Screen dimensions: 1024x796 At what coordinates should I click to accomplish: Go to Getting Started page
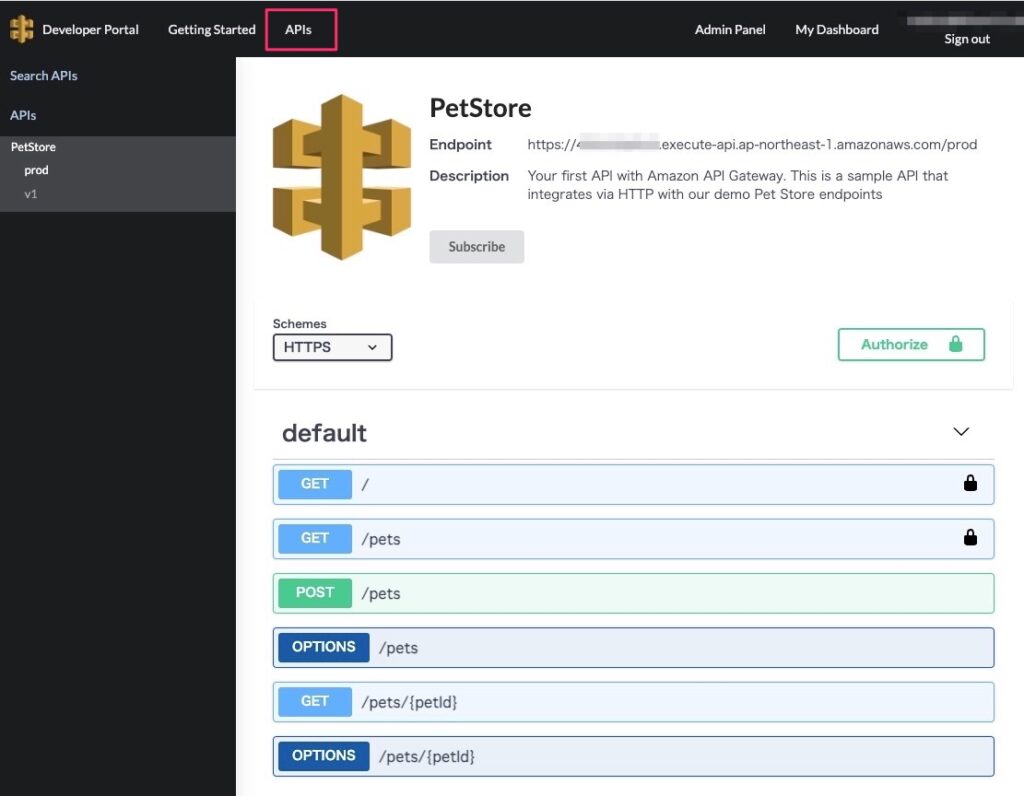[212, 30]
